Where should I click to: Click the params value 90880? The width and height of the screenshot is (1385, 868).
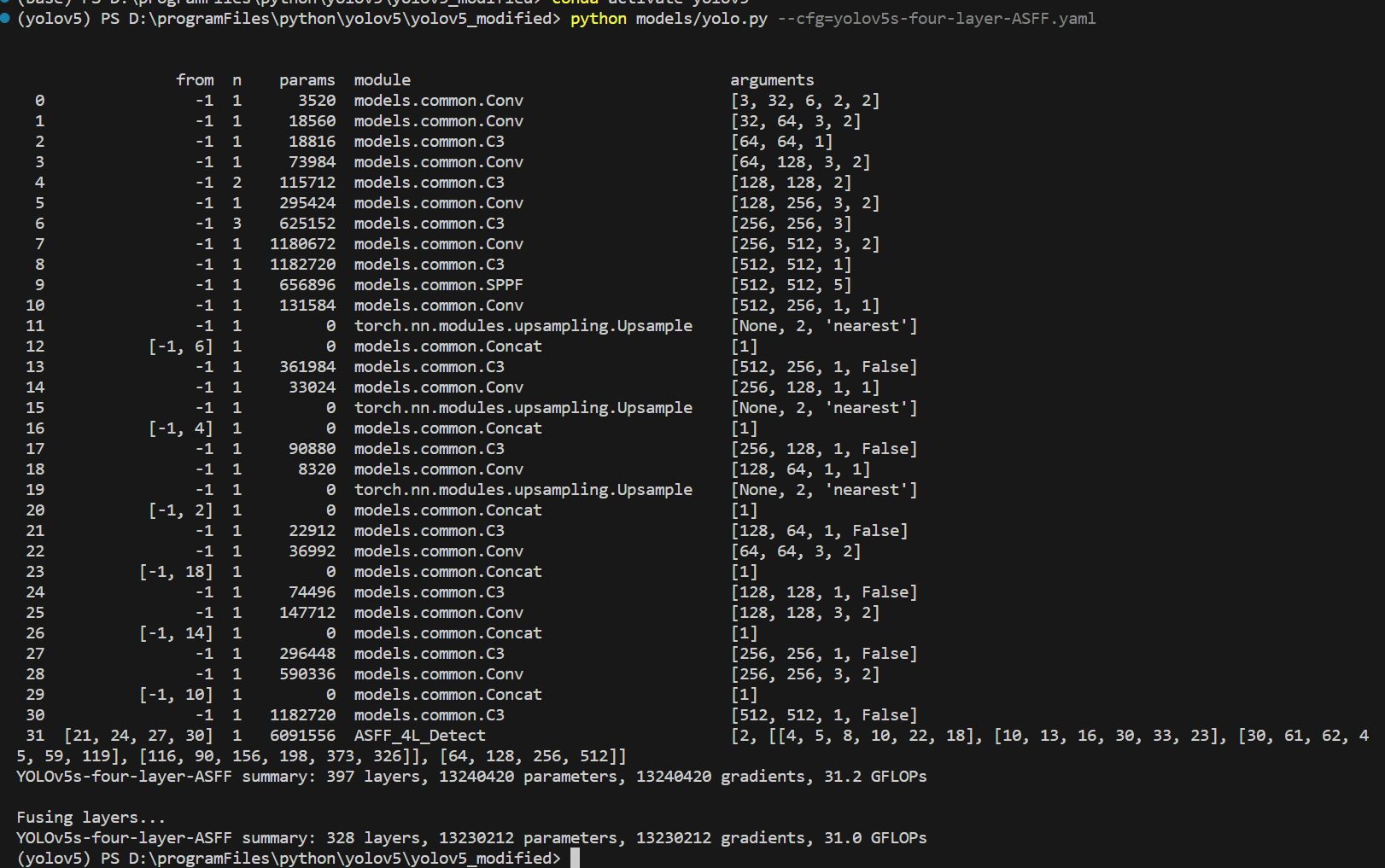pyautogui.click(x=312, y=448)
